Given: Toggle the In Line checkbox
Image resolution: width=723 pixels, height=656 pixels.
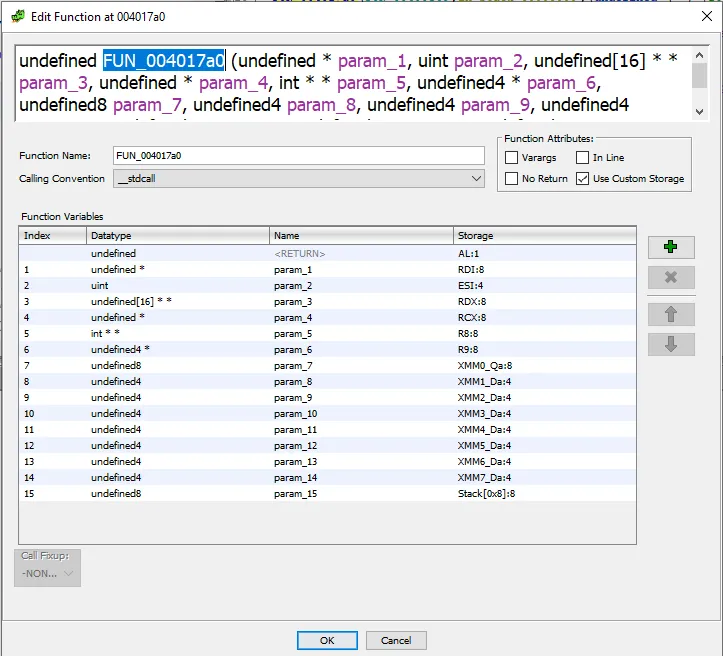Looking at the screenshot, I should point(582,158).
